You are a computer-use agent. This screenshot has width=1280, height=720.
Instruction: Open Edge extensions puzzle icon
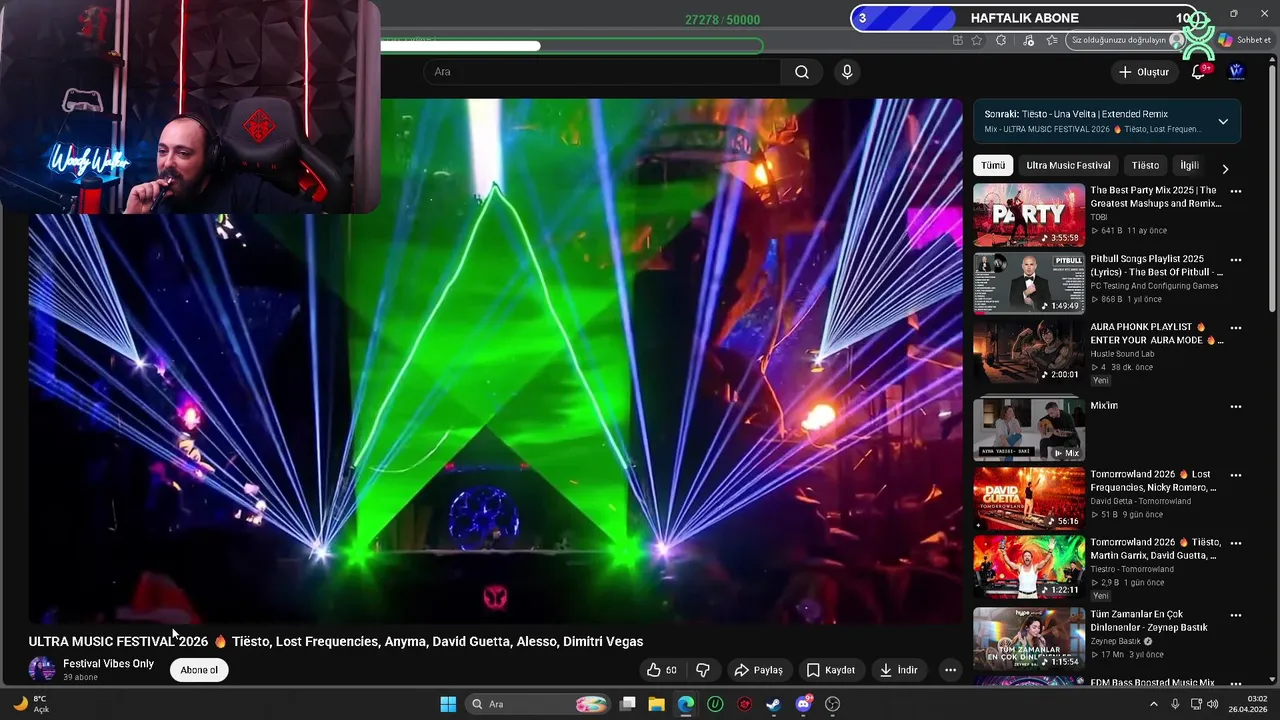pyautogui.click(x=1002, y=40)
